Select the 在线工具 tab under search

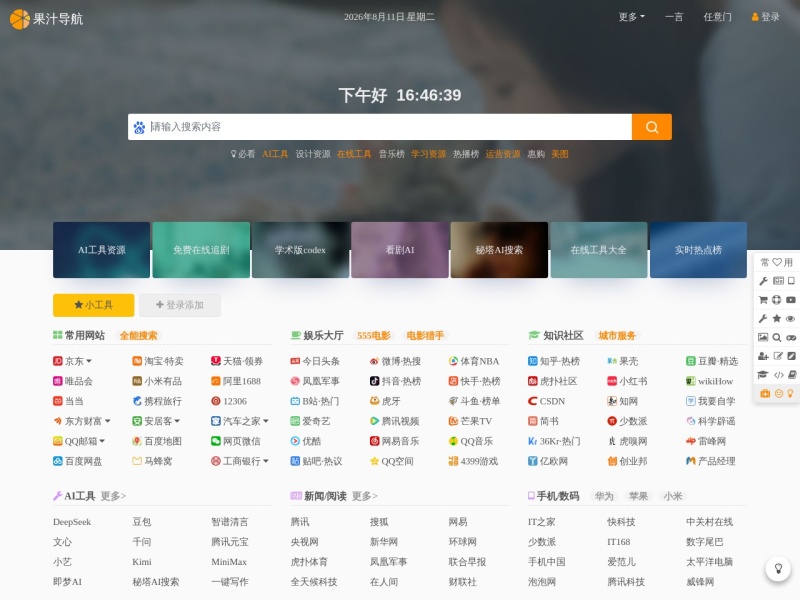(x=354, y=154)
